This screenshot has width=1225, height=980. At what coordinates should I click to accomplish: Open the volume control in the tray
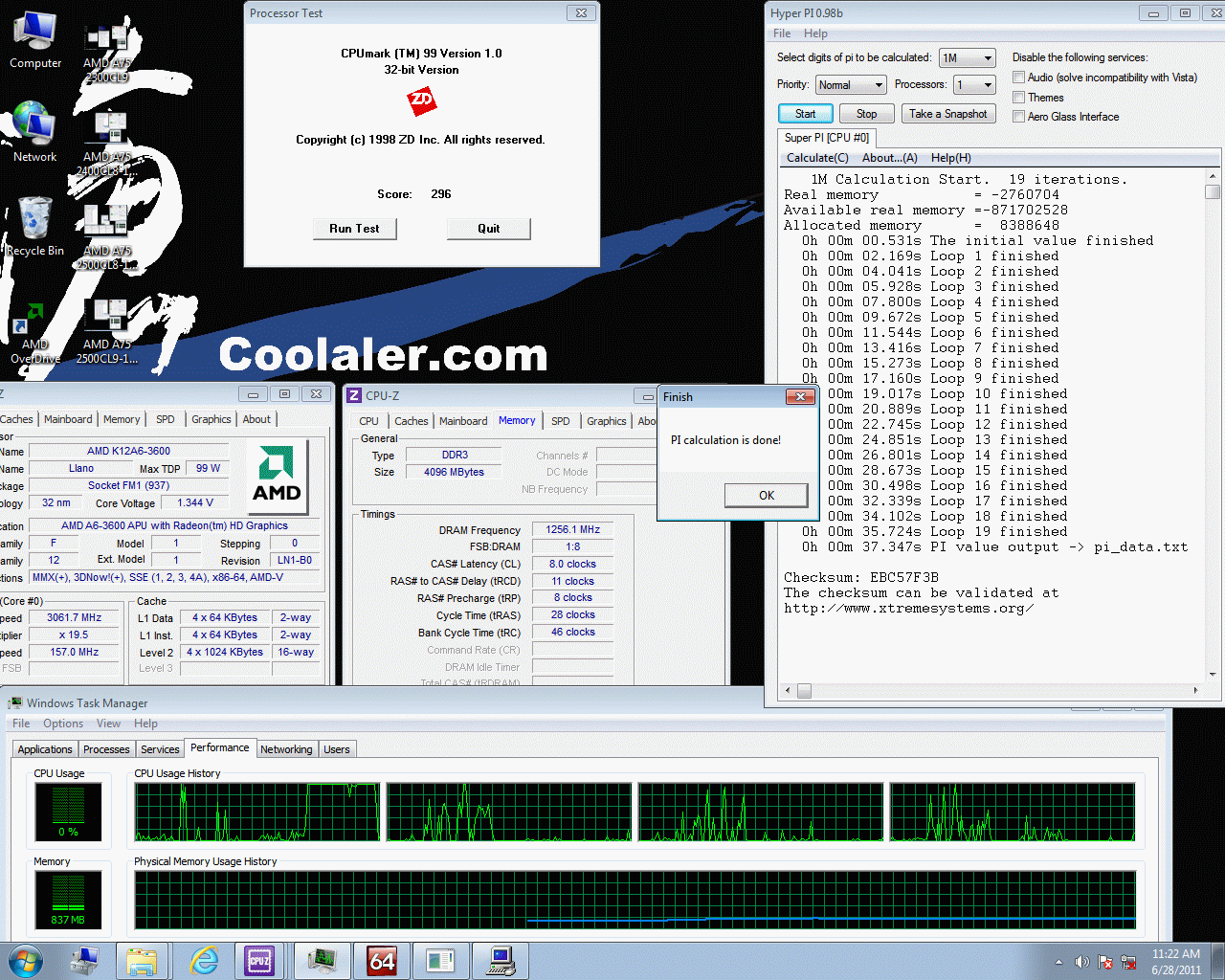click(1081, 962)
